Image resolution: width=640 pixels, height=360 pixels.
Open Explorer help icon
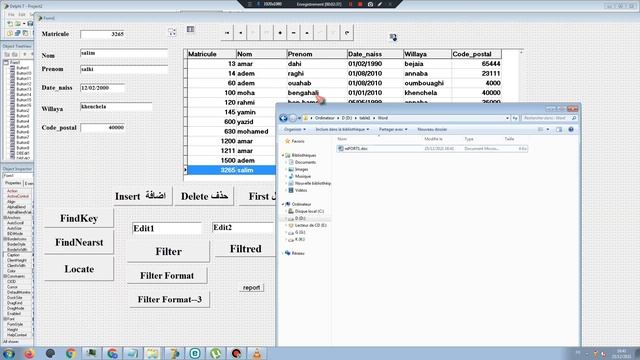571,129
